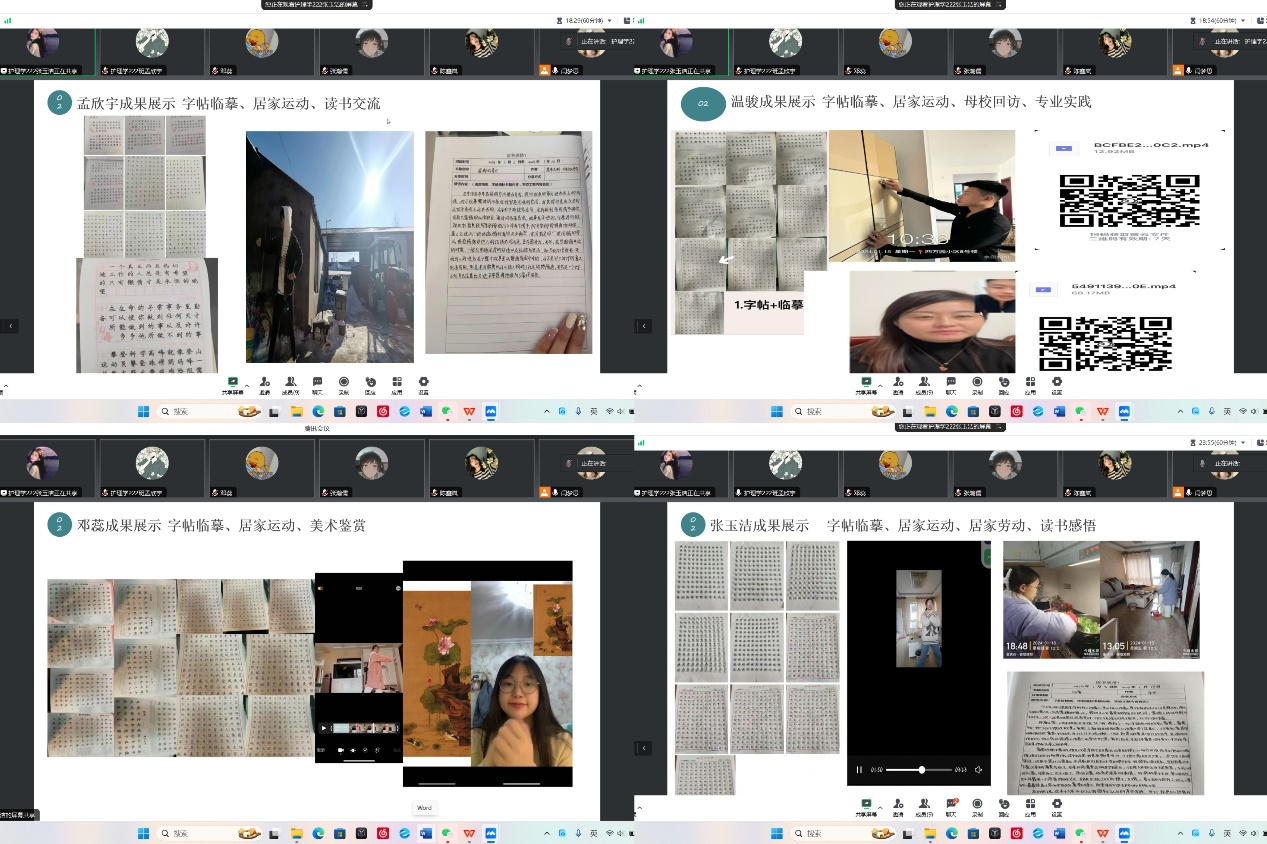Open Apps grid icon under 邓蕊 slide

click(x=397, y=805)
